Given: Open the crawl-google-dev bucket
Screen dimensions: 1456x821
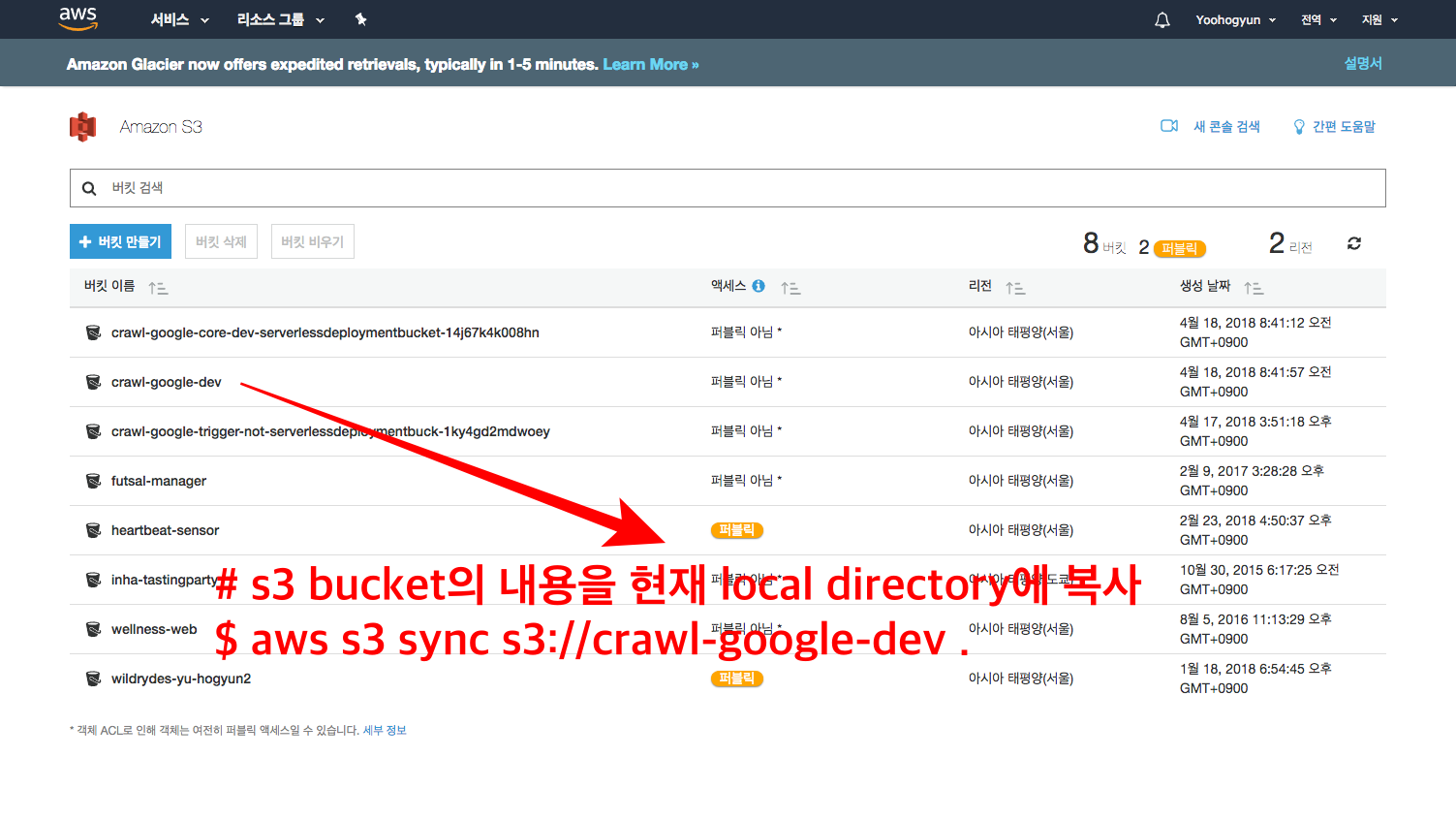Looking at the screenshot, I should (166, 382).
